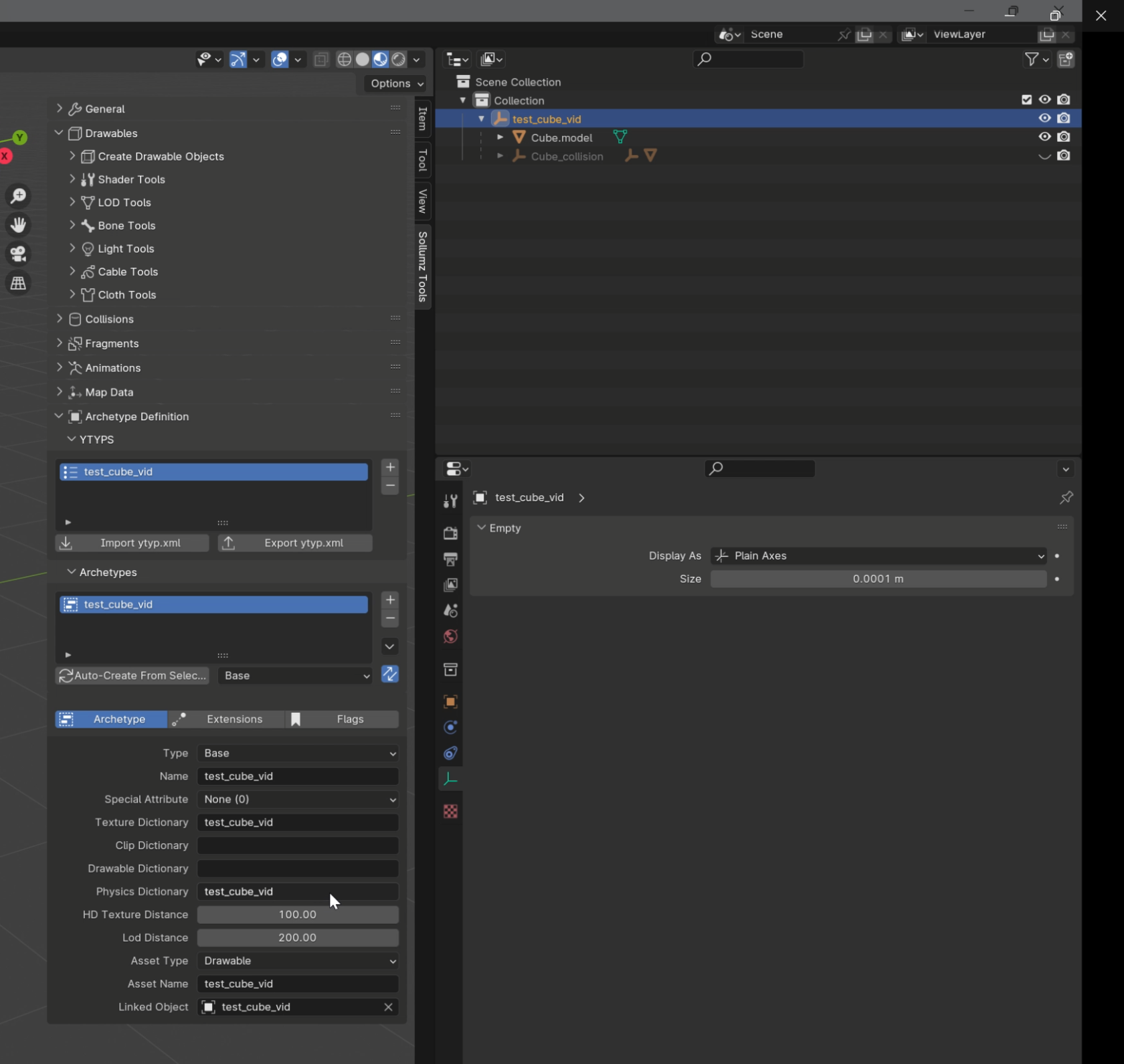
Task: Open the World properties tab icon
Action: 450,636
